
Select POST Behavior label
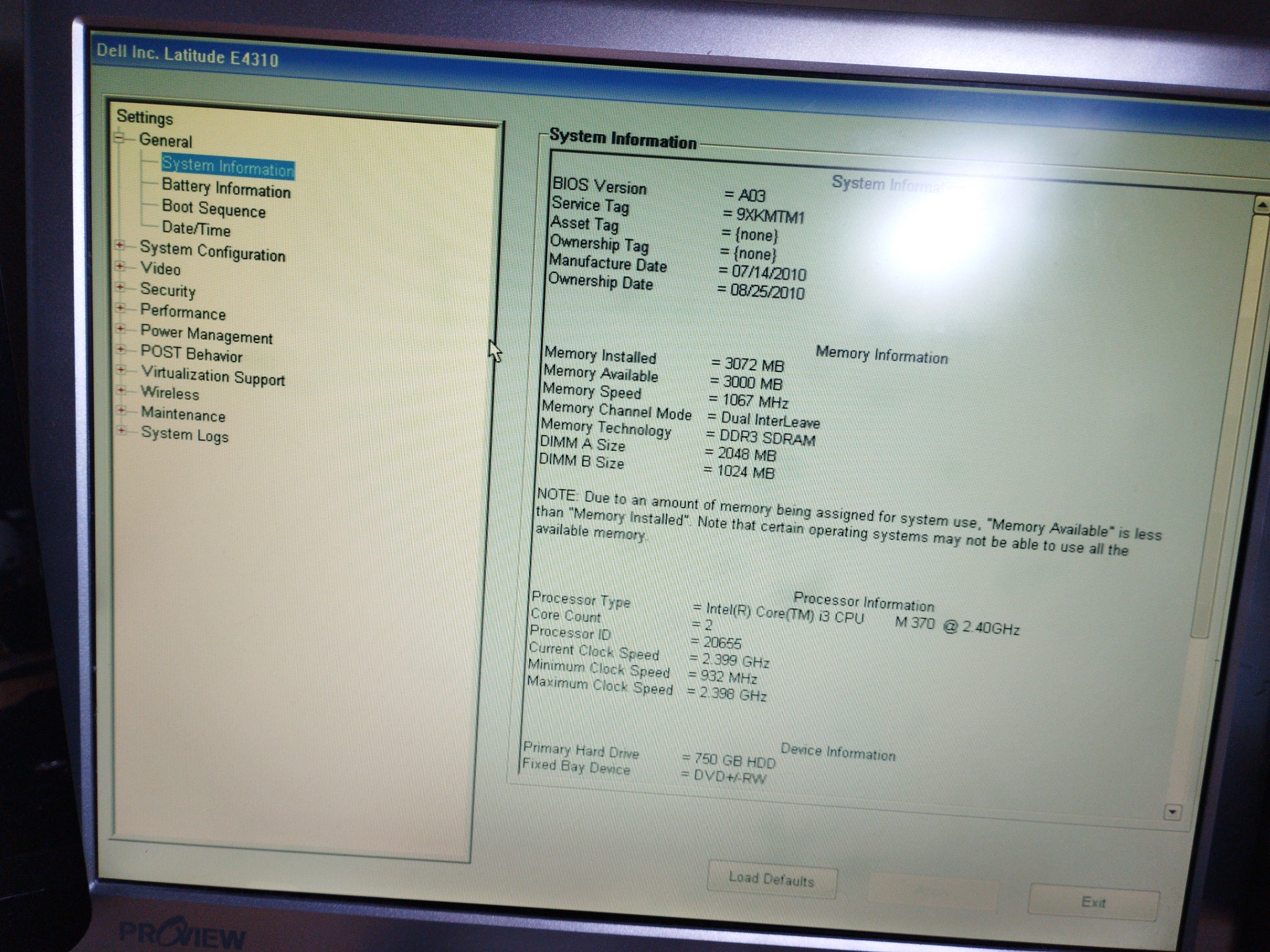click(191, 354)
